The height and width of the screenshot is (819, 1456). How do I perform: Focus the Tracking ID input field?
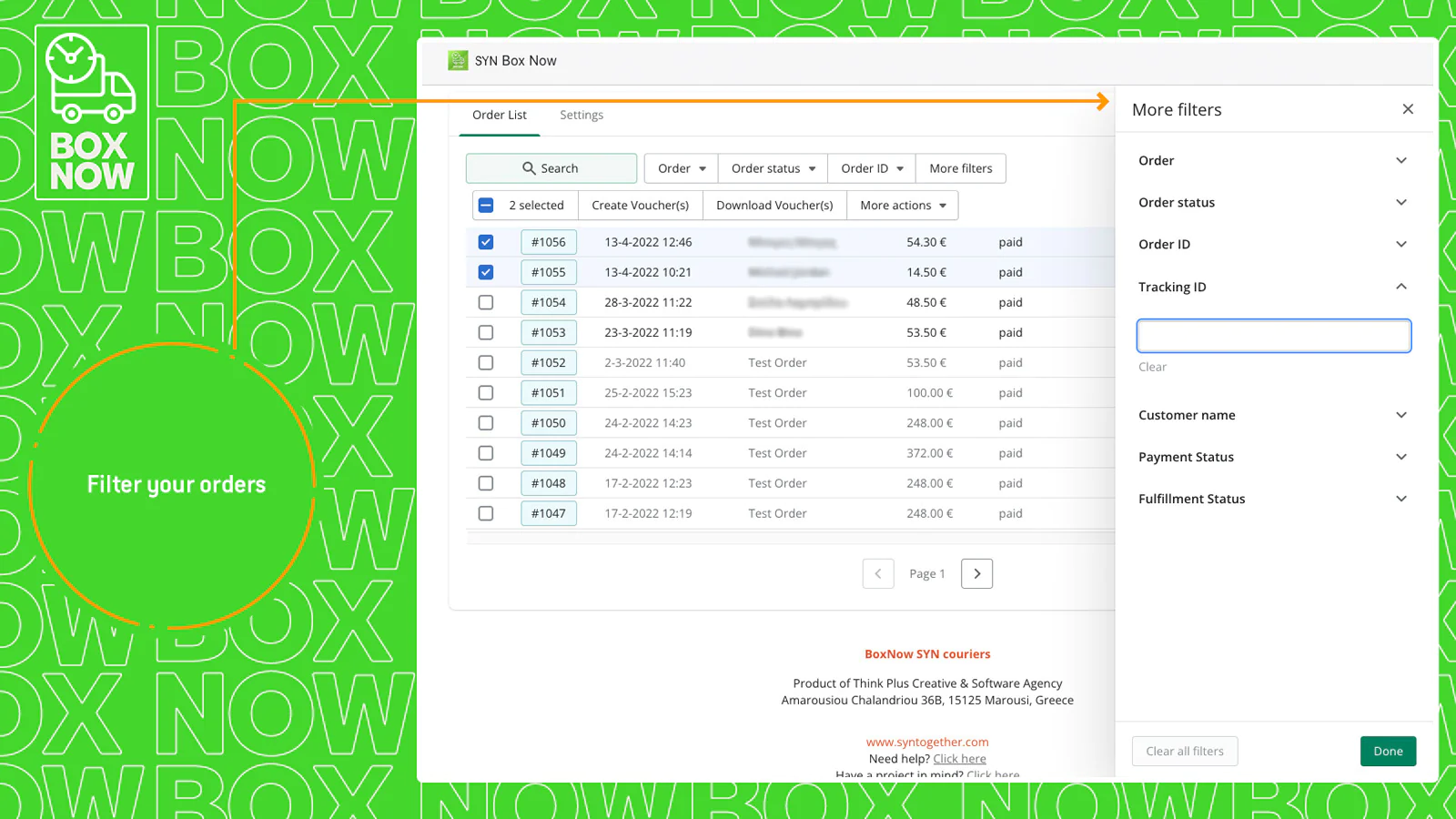(1273, 336)
